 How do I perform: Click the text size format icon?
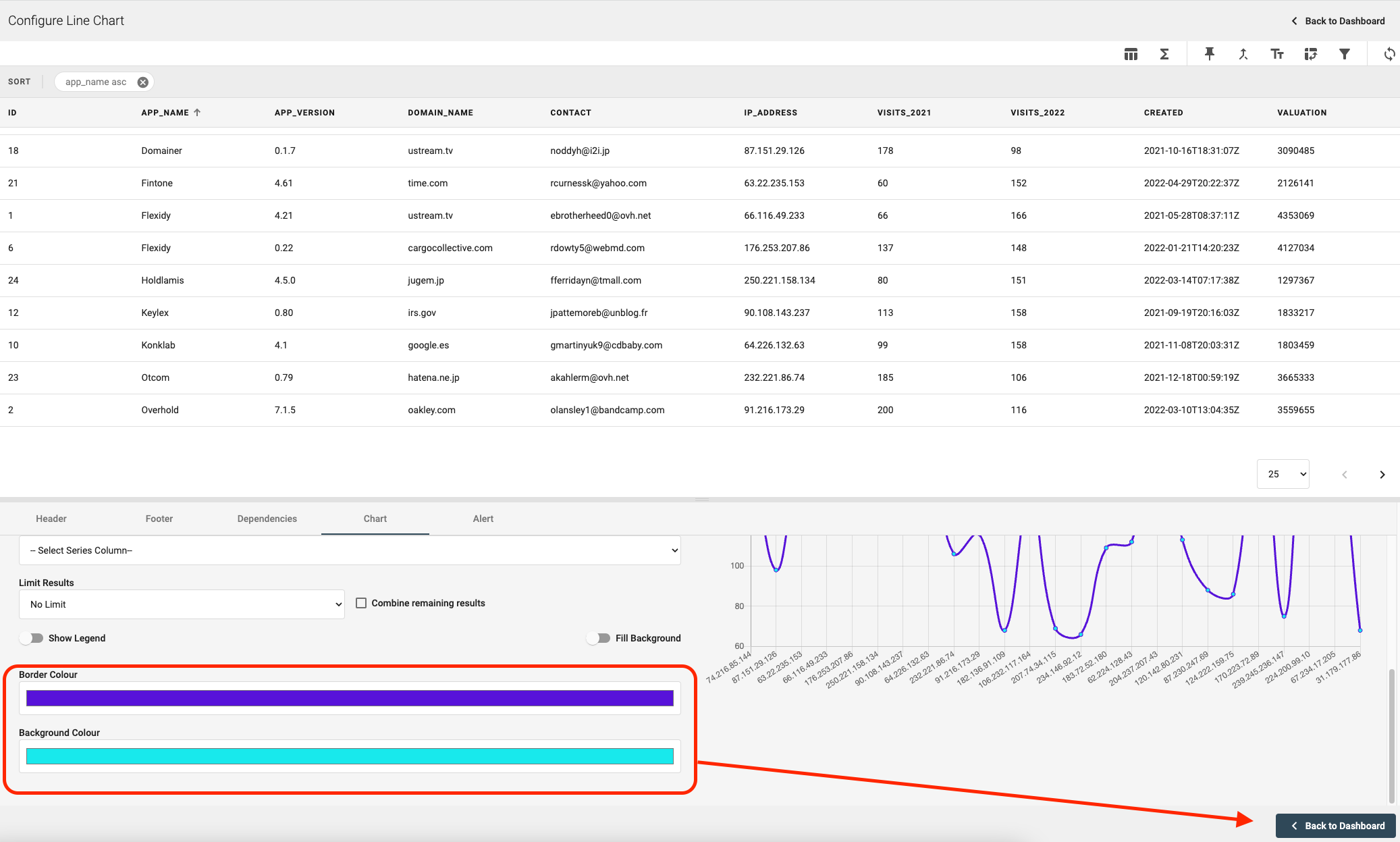1276,54
